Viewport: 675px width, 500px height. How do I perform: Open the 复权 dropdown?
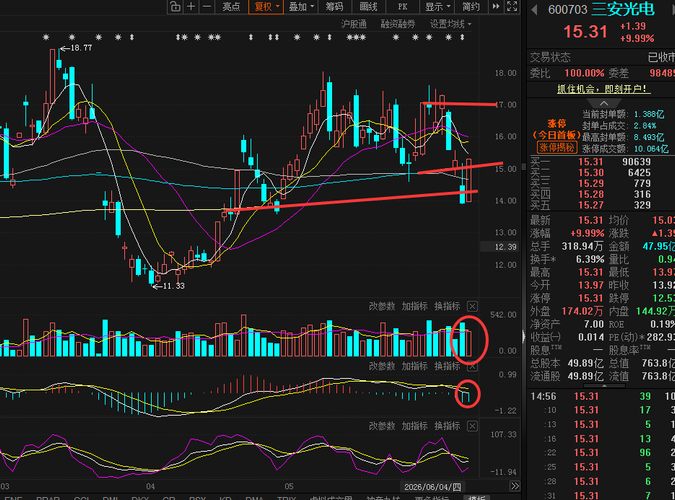point(266,6)
